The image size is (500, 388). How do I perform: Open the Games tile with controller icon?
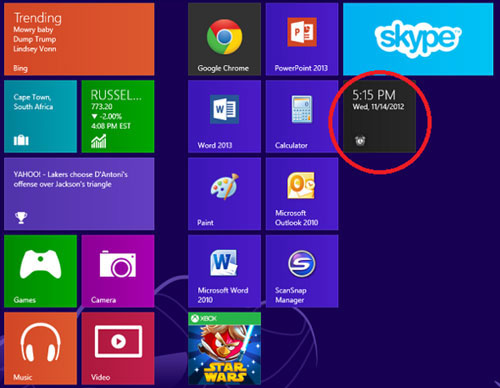point(40,271)
